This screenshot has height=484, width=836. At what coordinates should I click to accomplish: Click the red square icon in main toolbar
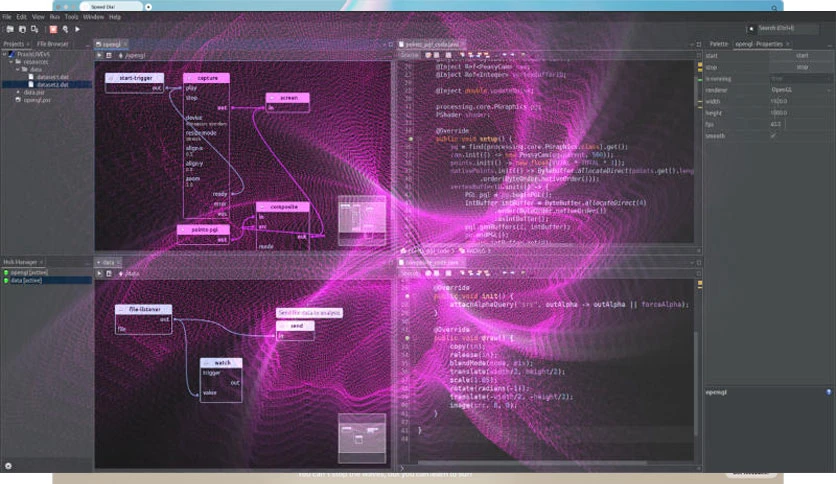pyautogui.click(x=53, y=29)
